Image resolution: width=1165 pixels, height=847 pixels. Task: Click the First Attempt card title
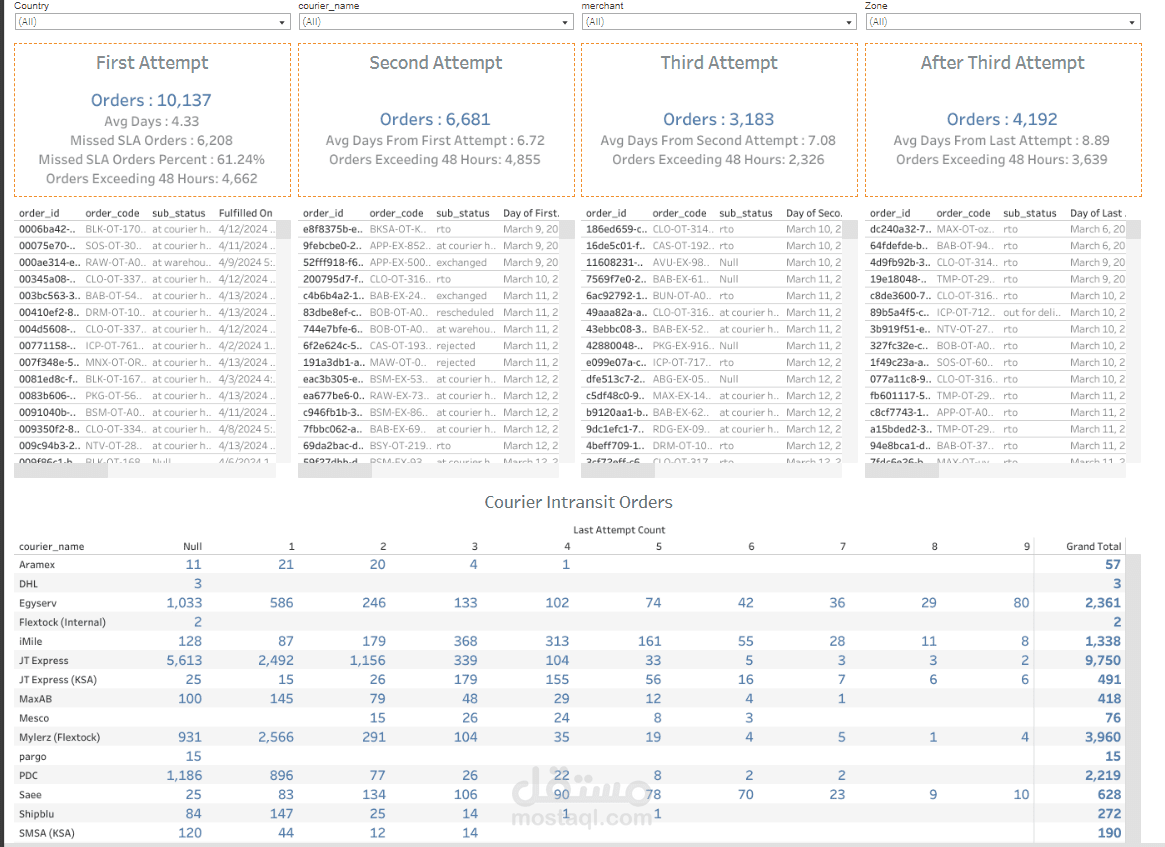pos(152,63)
